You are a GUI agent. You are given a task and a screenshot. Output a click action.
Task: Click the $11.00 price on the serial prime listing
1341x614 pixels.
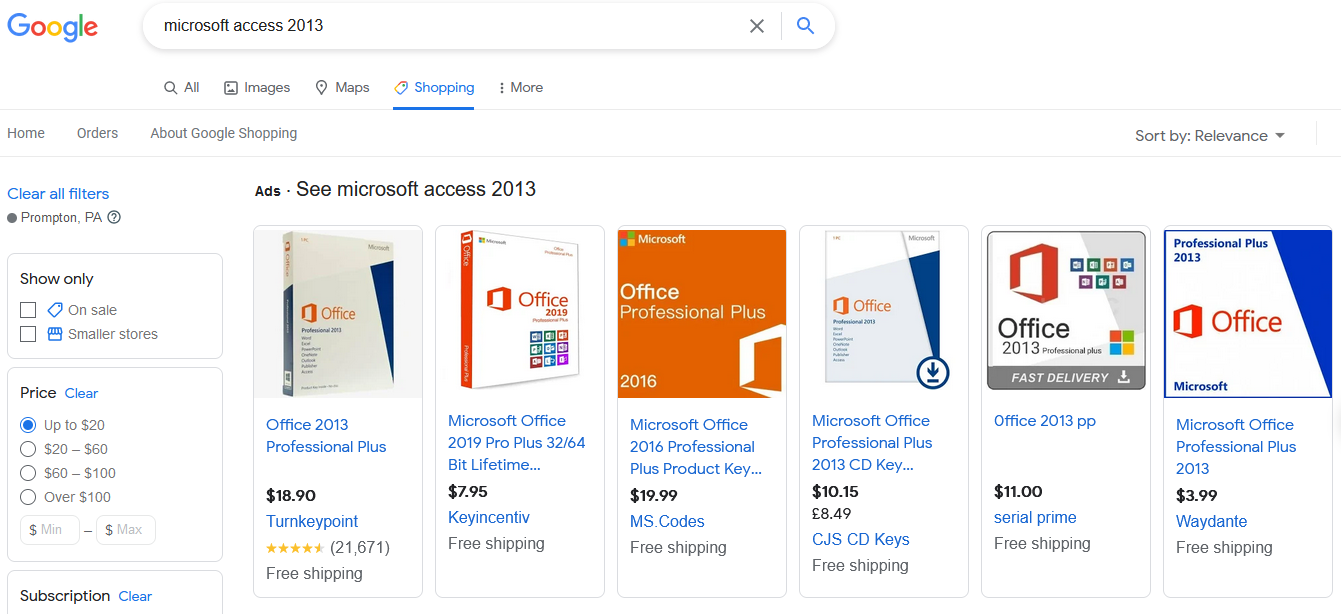[1018, 491]
